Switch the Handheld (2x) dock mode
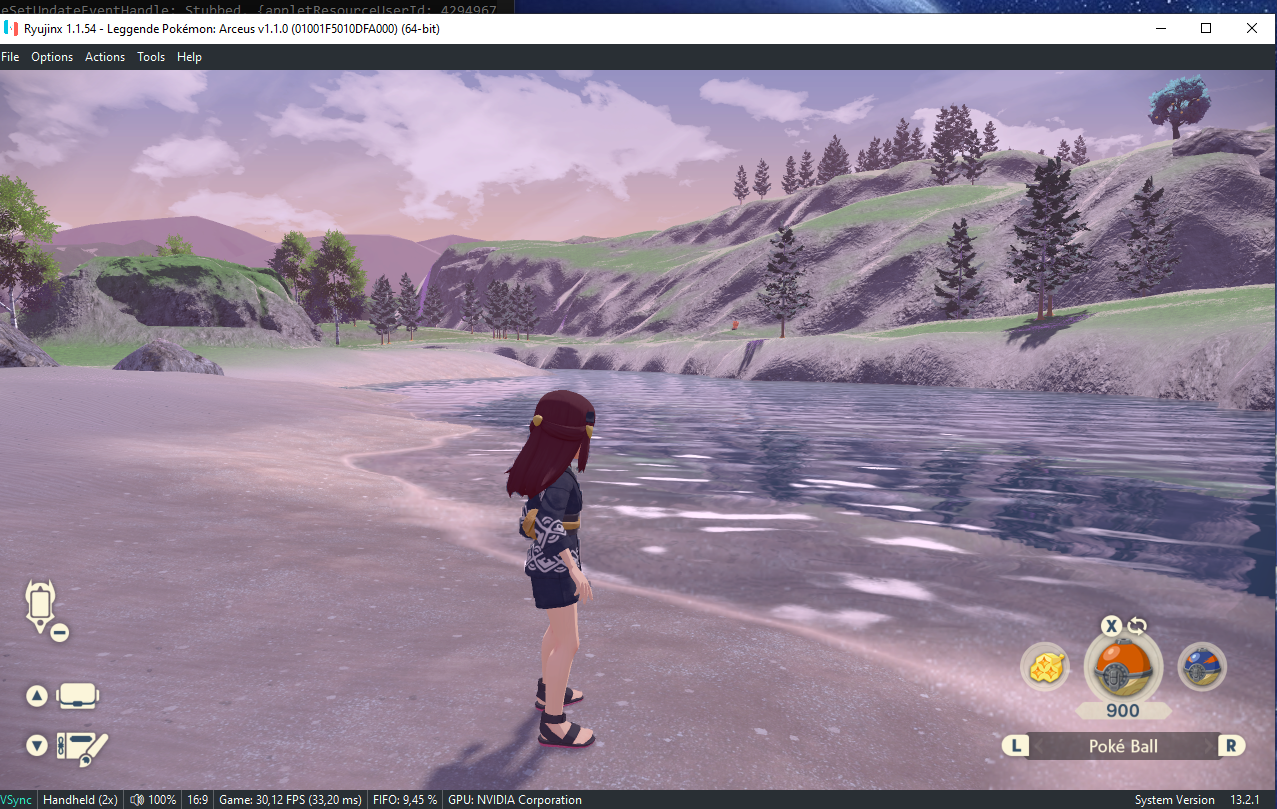 point(80,800)
